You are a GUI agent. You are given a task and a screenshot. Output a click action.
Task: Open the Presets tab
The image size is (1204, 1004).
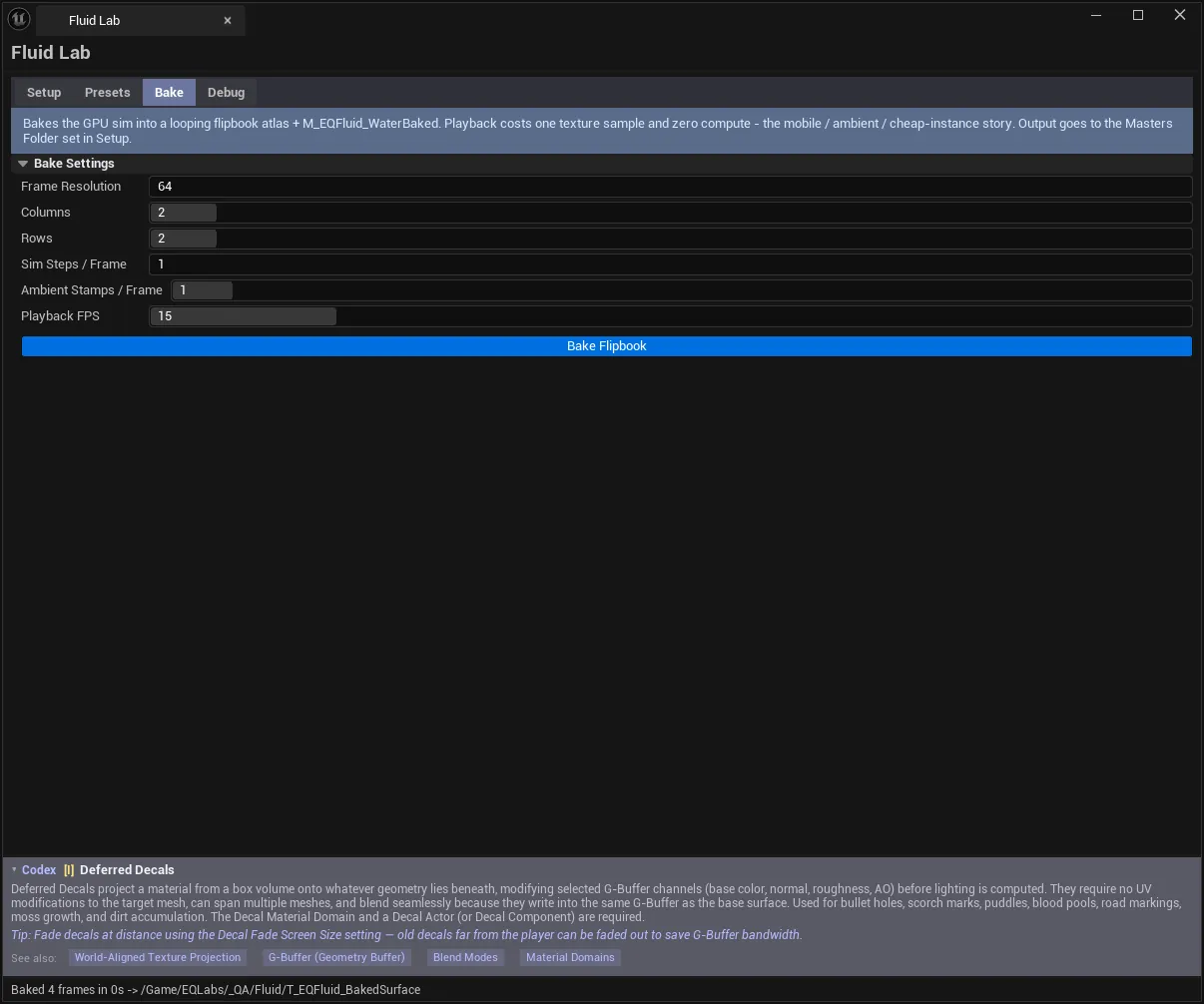click(108, 93)
